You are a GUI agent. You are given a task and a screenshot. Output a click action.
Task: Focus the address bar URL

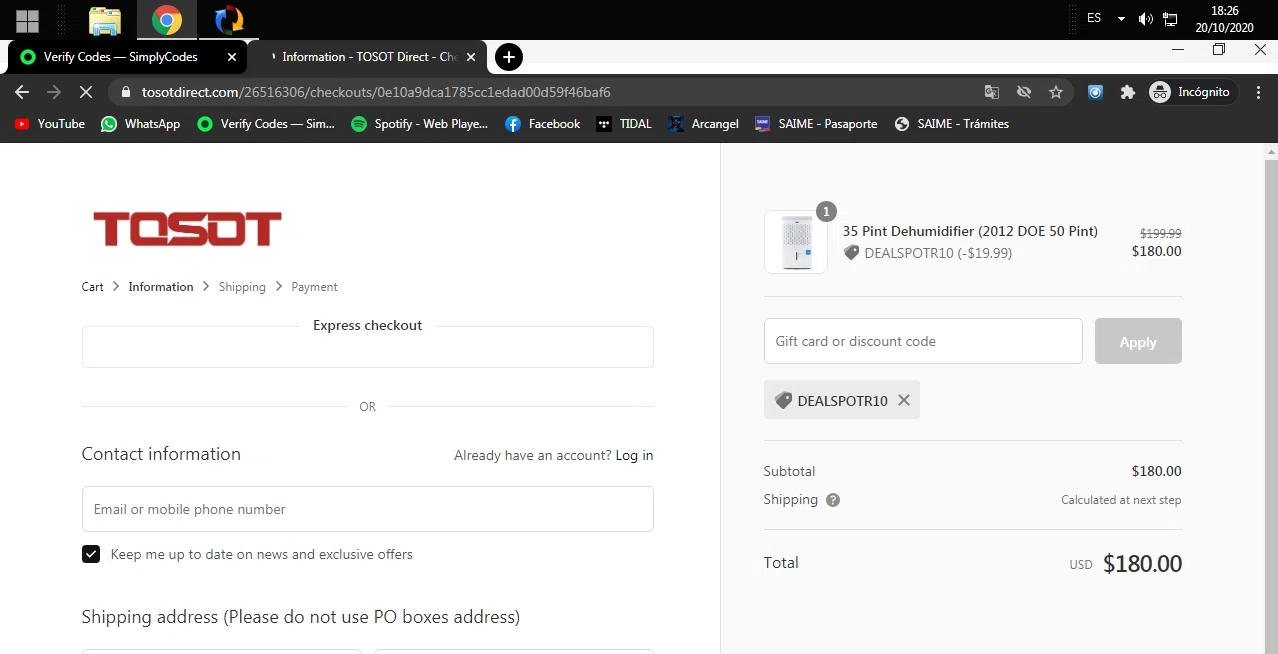tap(376, 92)
